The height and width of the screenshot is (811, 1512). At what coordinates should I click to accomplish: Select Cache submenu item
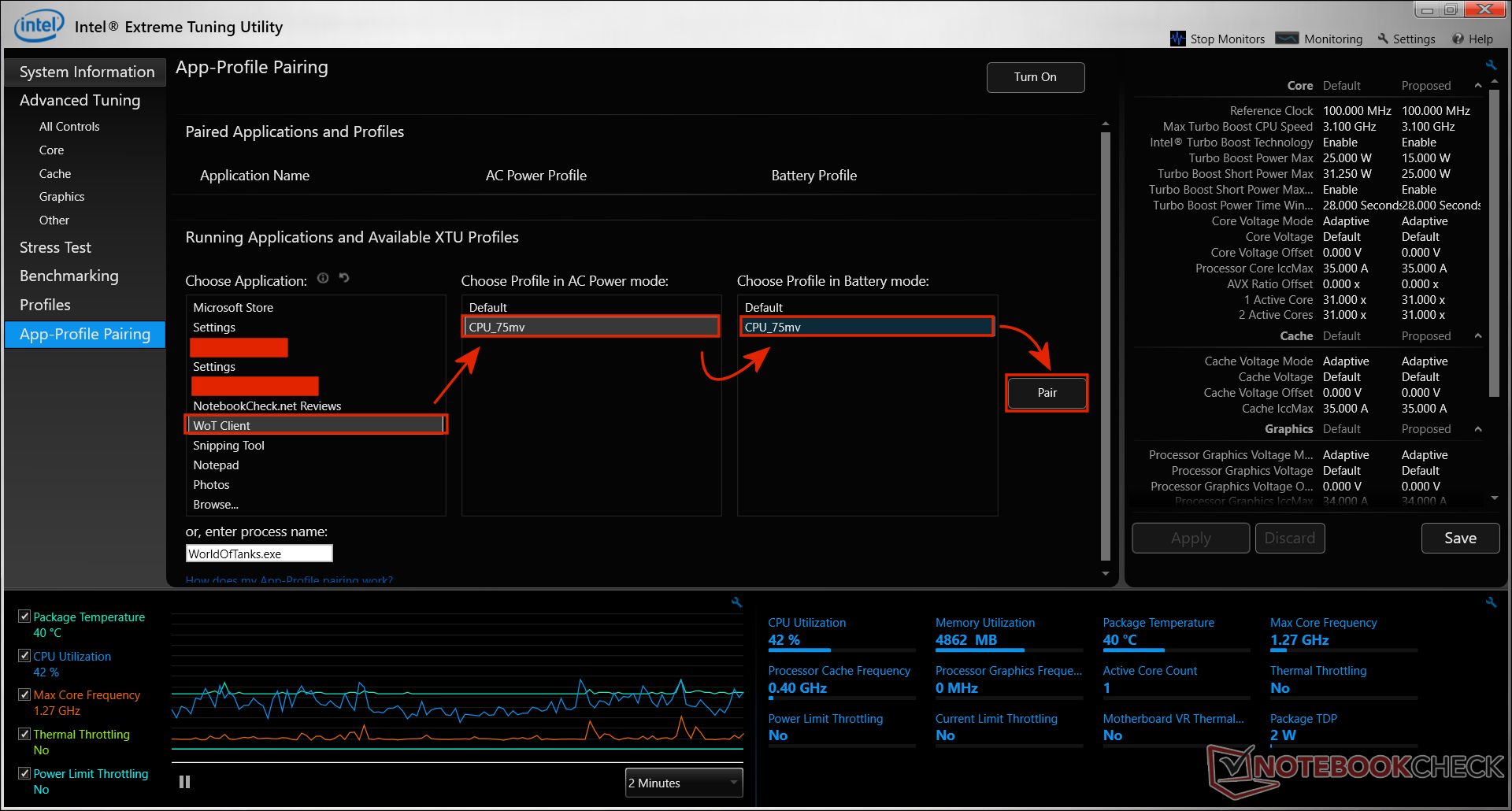55,174
